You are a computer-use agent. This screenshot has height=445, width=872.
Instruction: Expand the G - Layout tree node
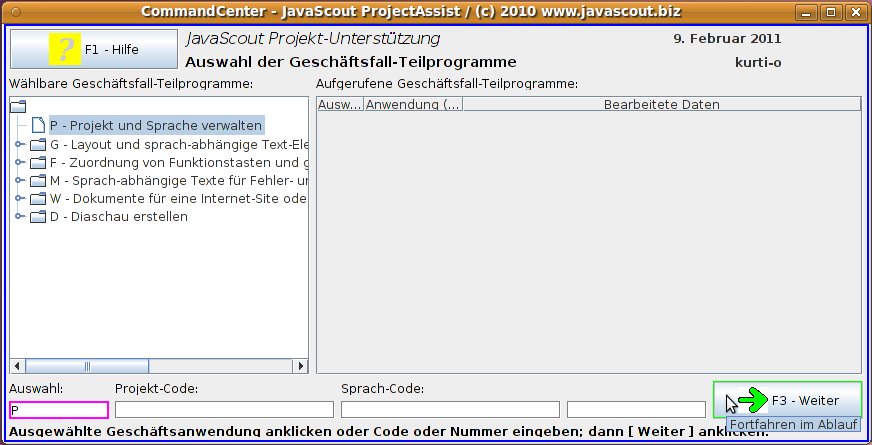coord(19,145)
